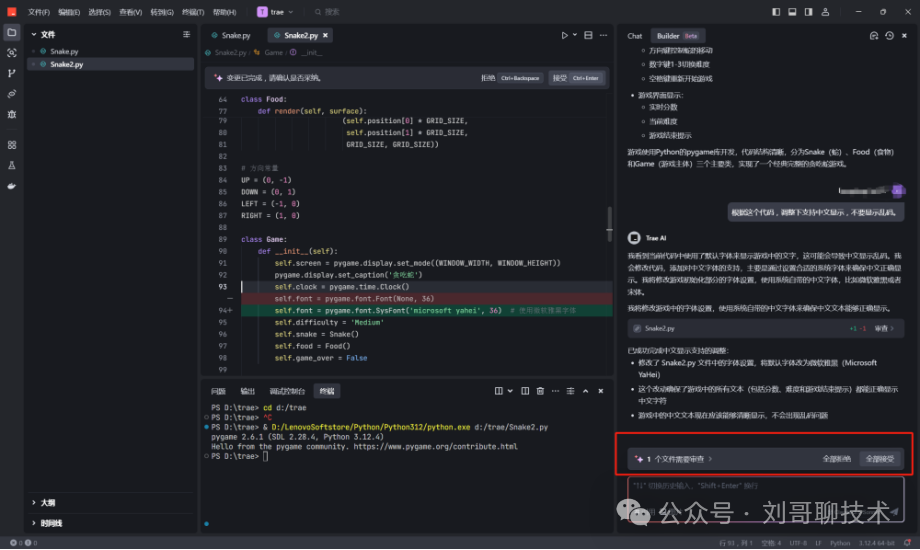Open the debug view with bug icon

(x=12, y=115)
